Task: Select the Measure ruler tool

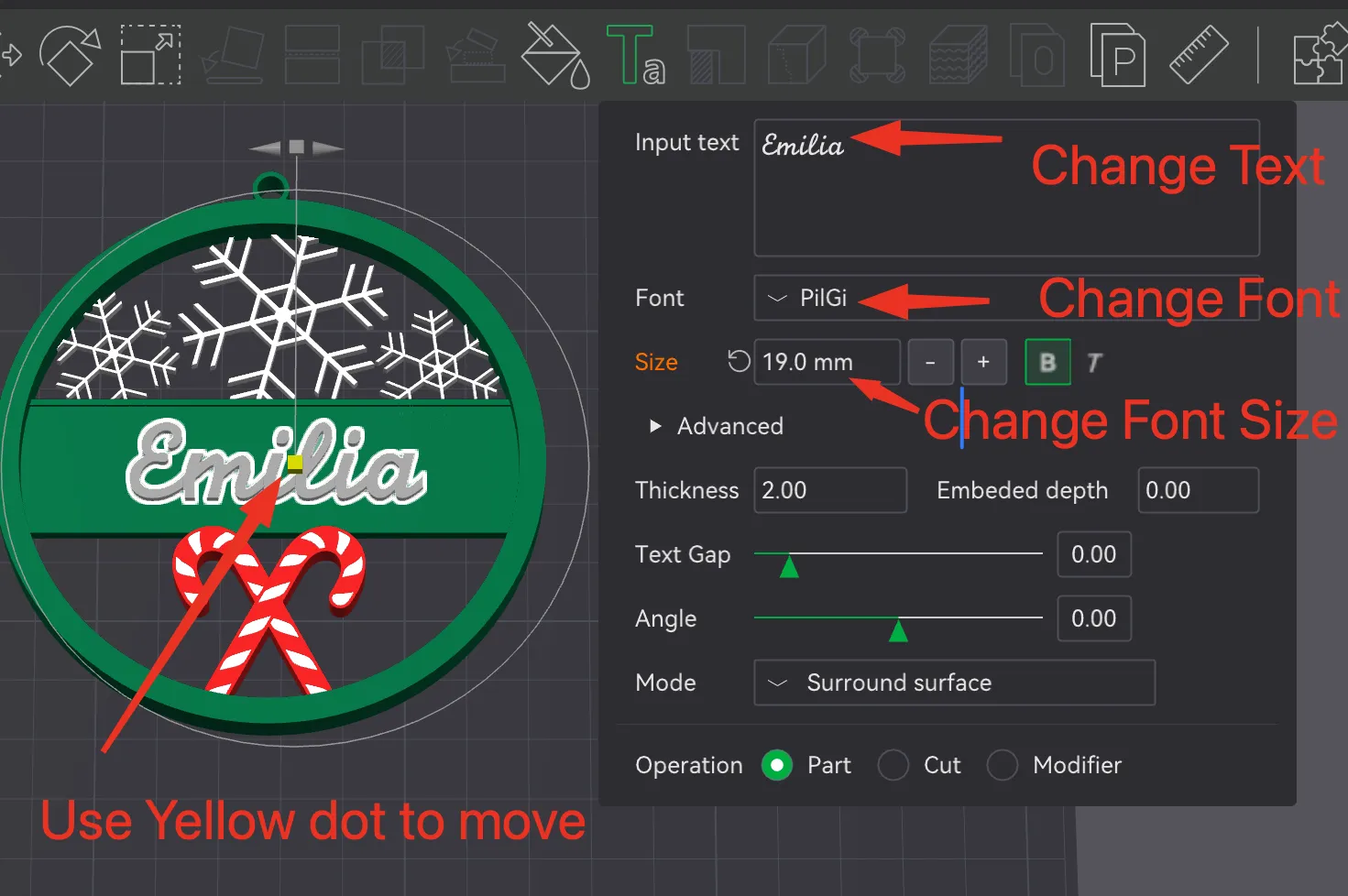Action: (1199, 55)
